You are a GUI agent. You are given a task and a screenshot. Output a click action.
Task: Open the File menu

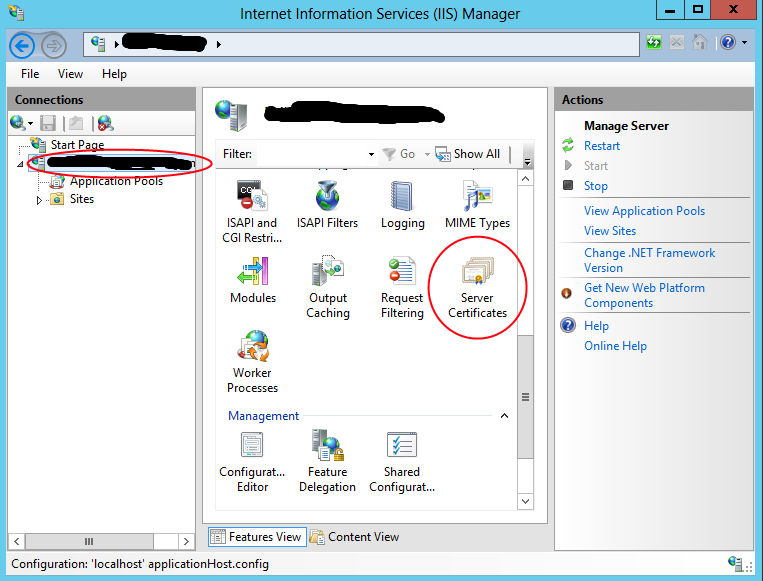click(30, 73)
